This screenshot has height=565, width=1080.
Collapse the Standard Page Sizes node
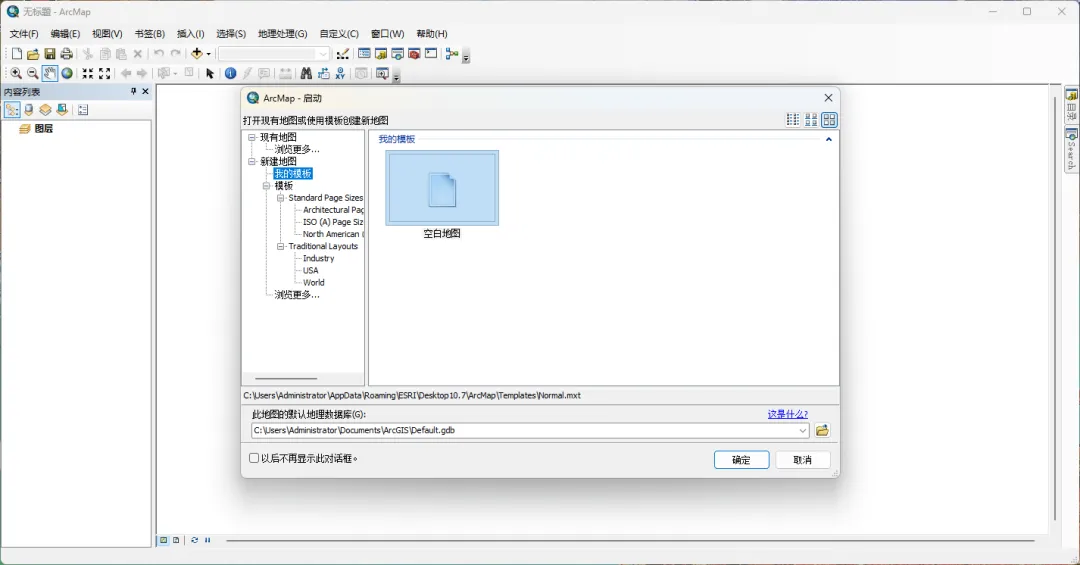point(280,198)
